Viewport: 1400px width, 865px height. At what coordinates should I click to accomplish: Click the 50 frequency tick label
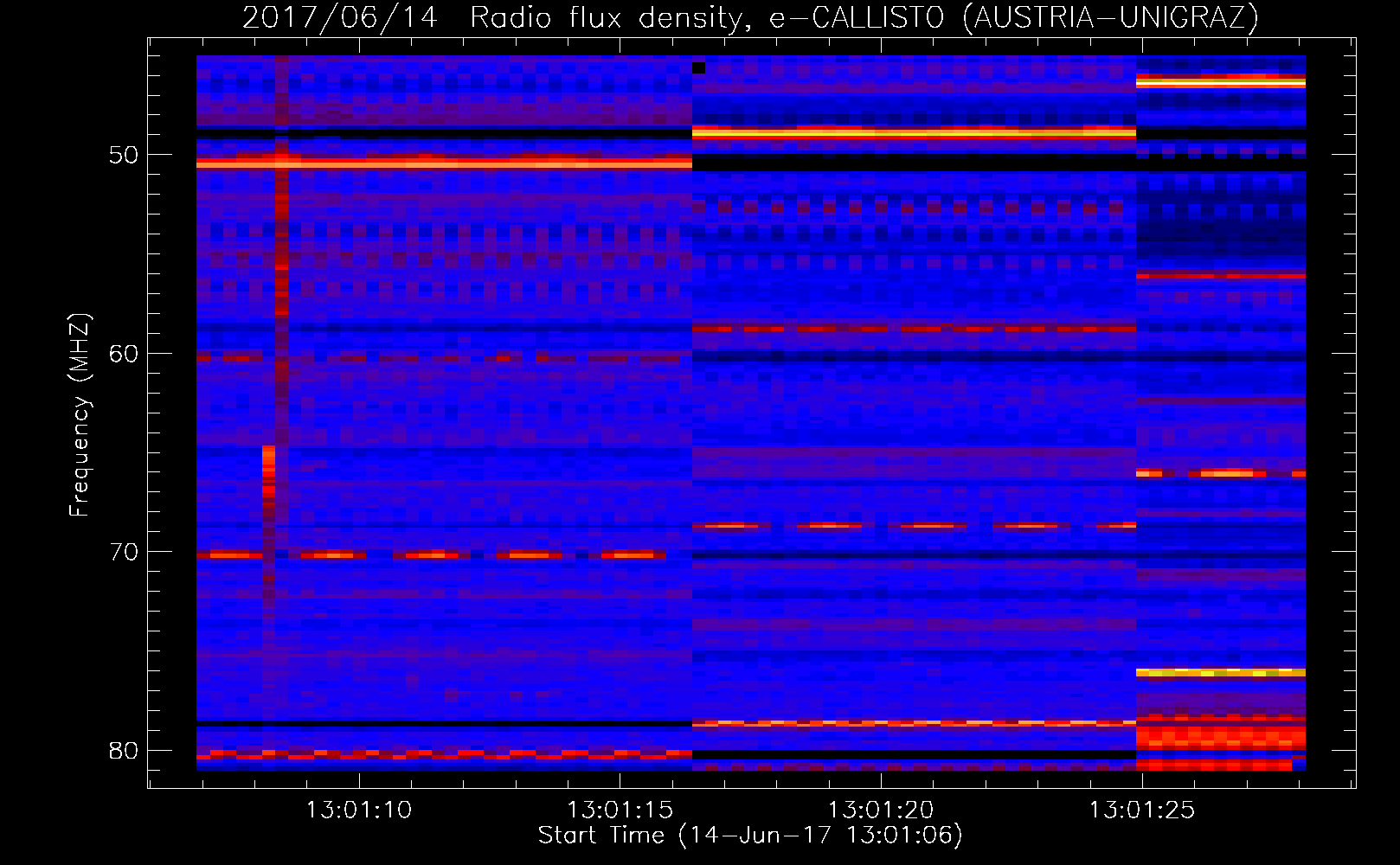tap(124, 155)
